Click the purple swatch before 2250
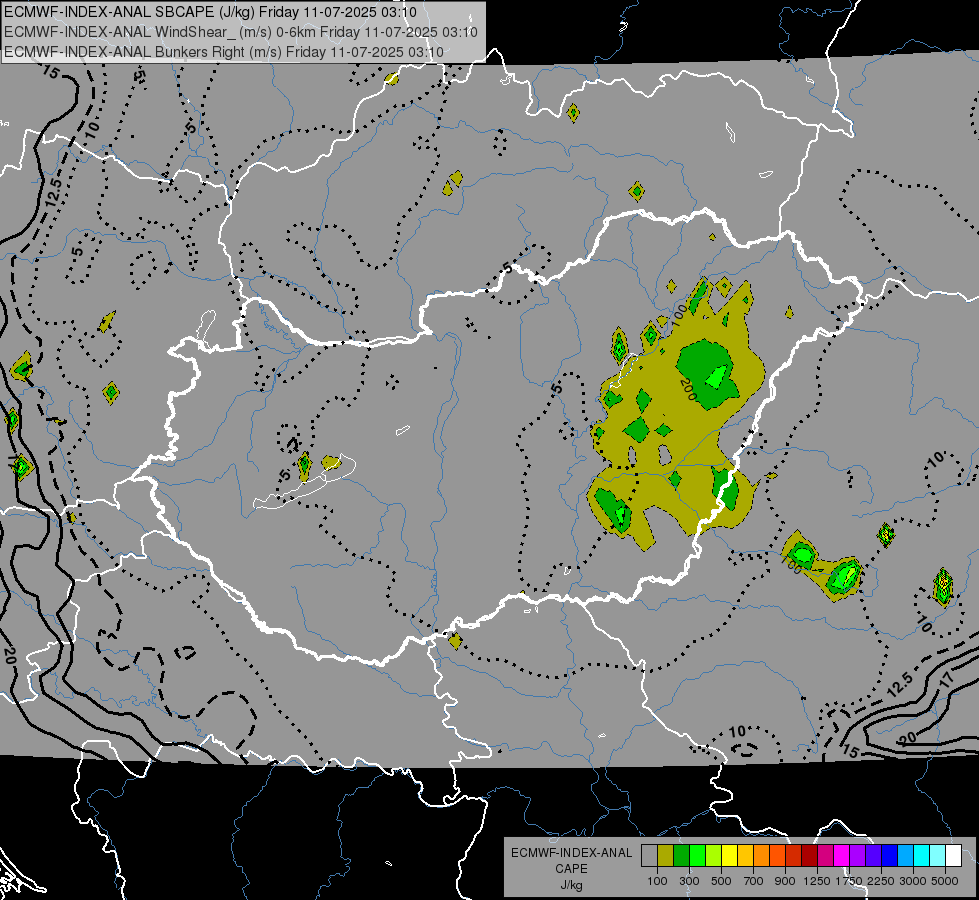This screenshot has width=979, height=900. click(857, 855)
